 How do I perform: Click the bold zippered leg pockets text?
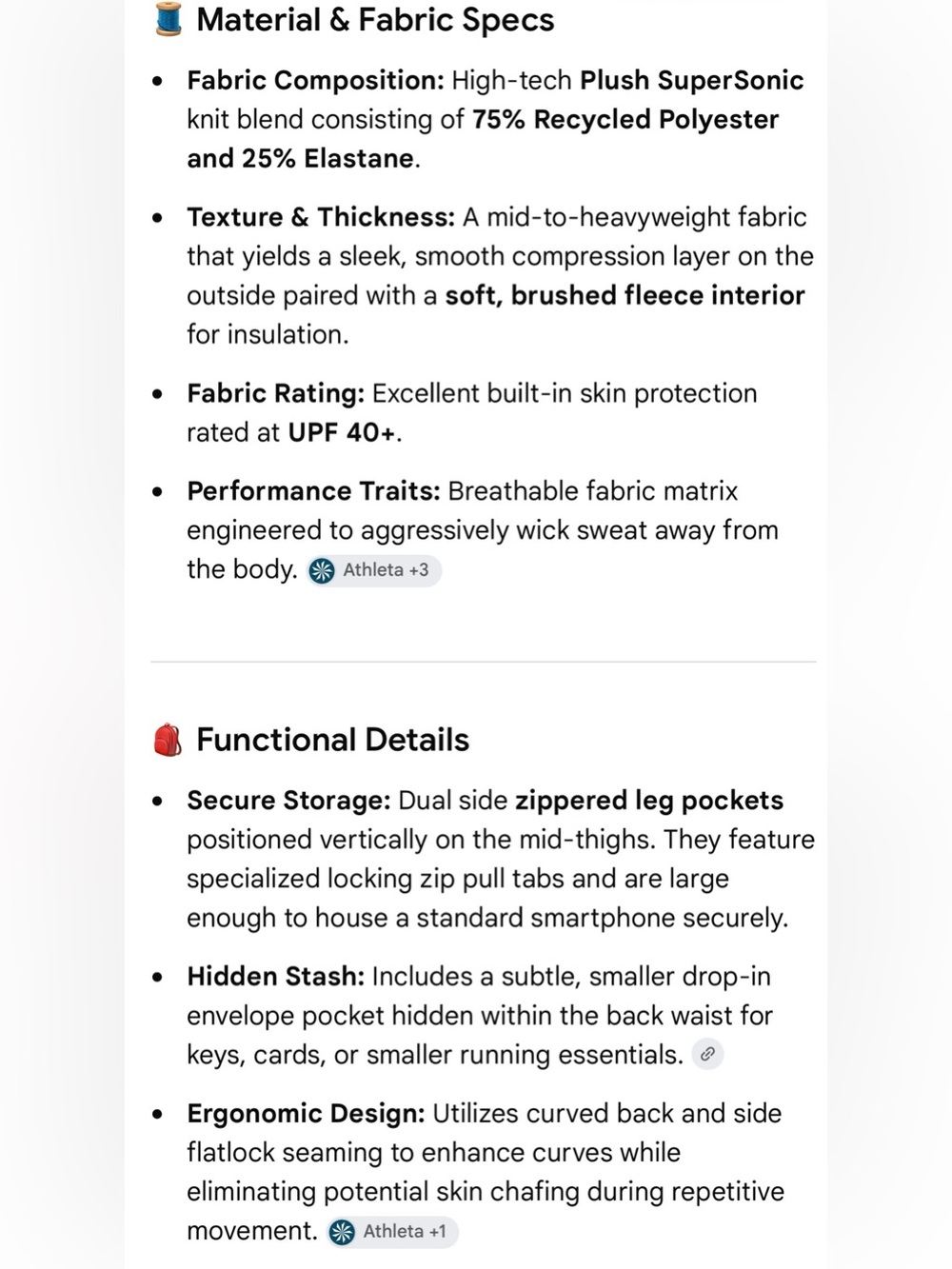tap(649, 801)
